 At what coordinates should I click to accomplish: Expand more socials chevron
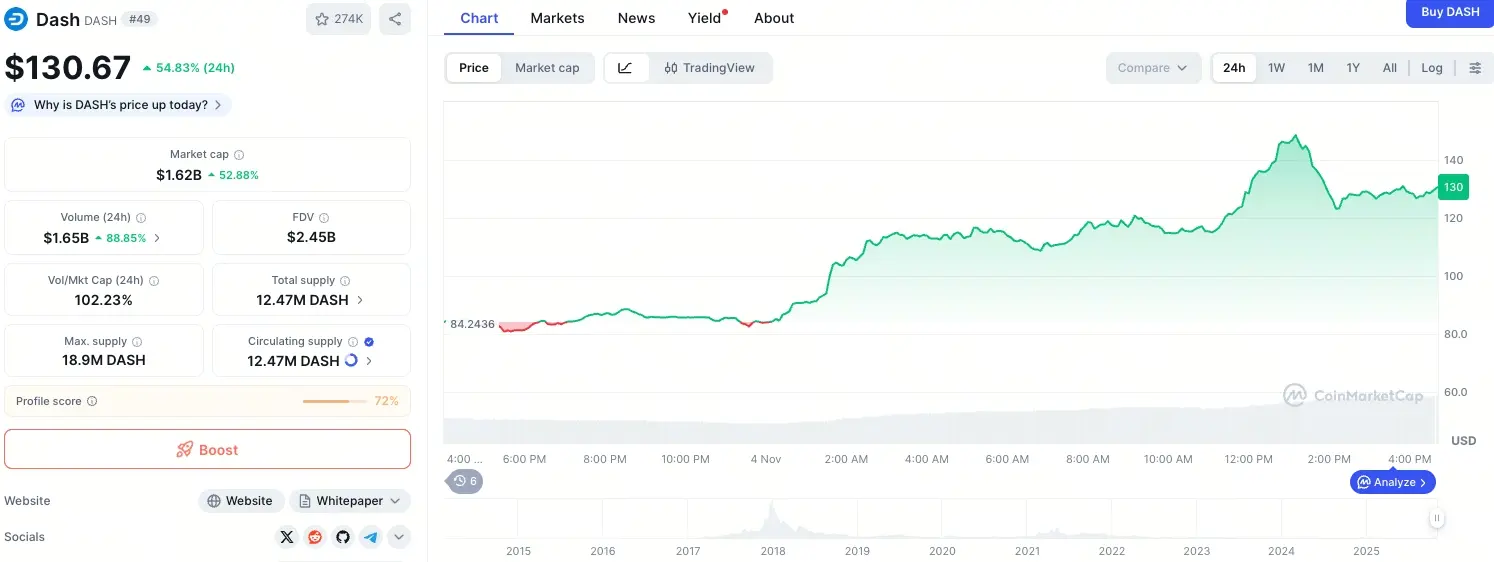[399, 537]
